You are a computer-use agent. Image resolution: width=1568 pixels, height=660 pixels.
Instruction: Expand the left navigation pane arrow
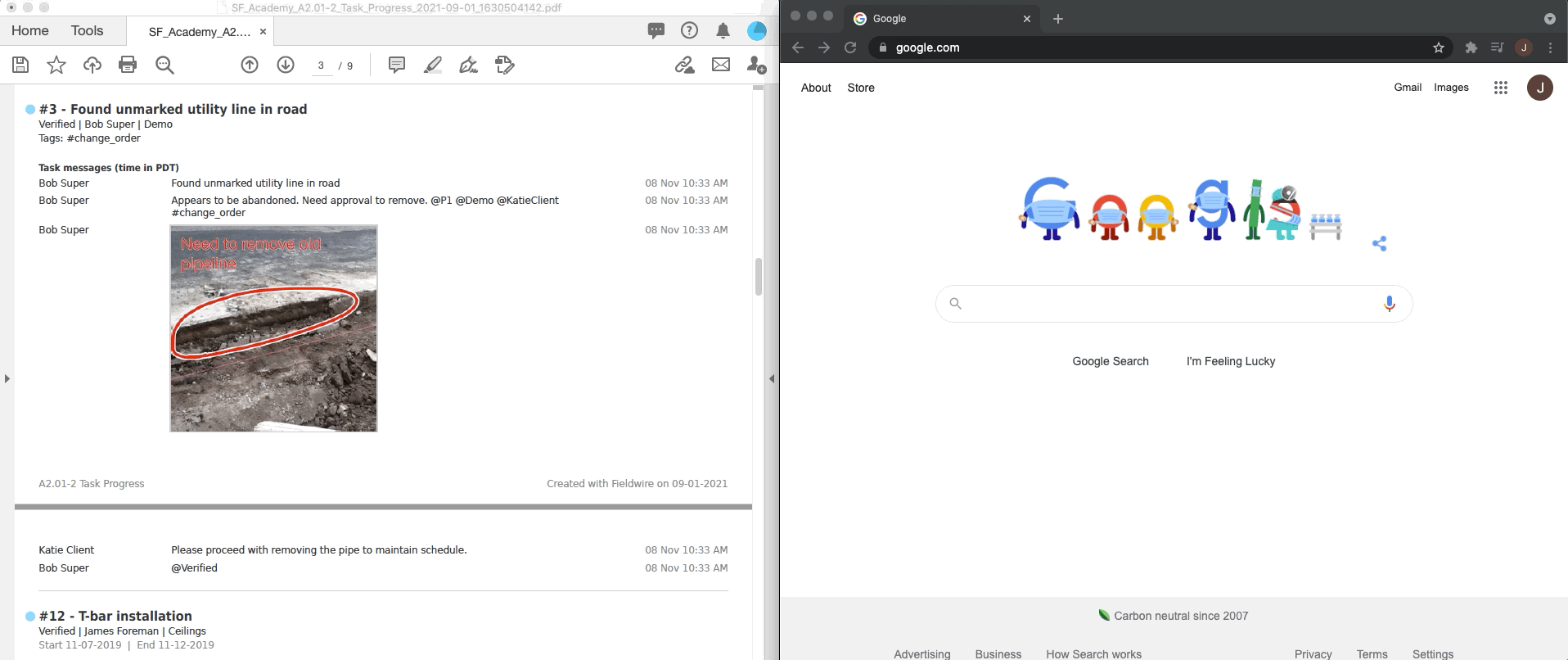point(7,378)
